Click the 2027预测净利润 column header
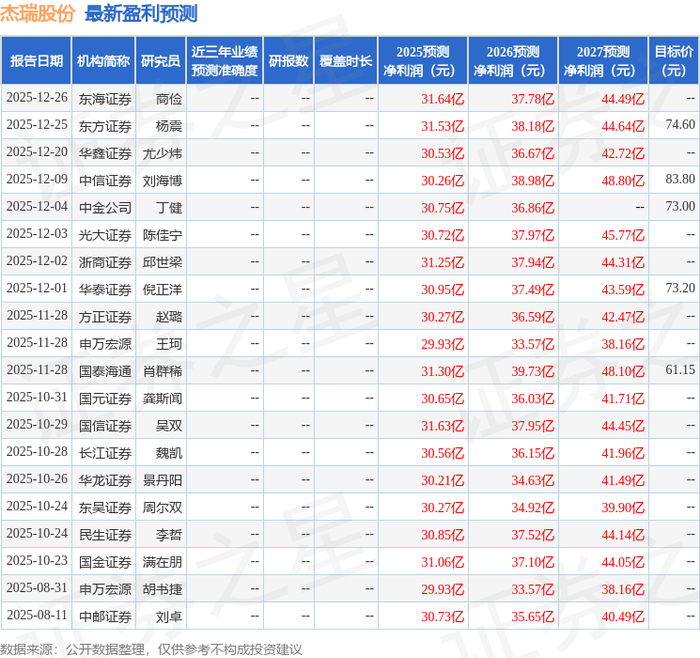 (603, 61)
